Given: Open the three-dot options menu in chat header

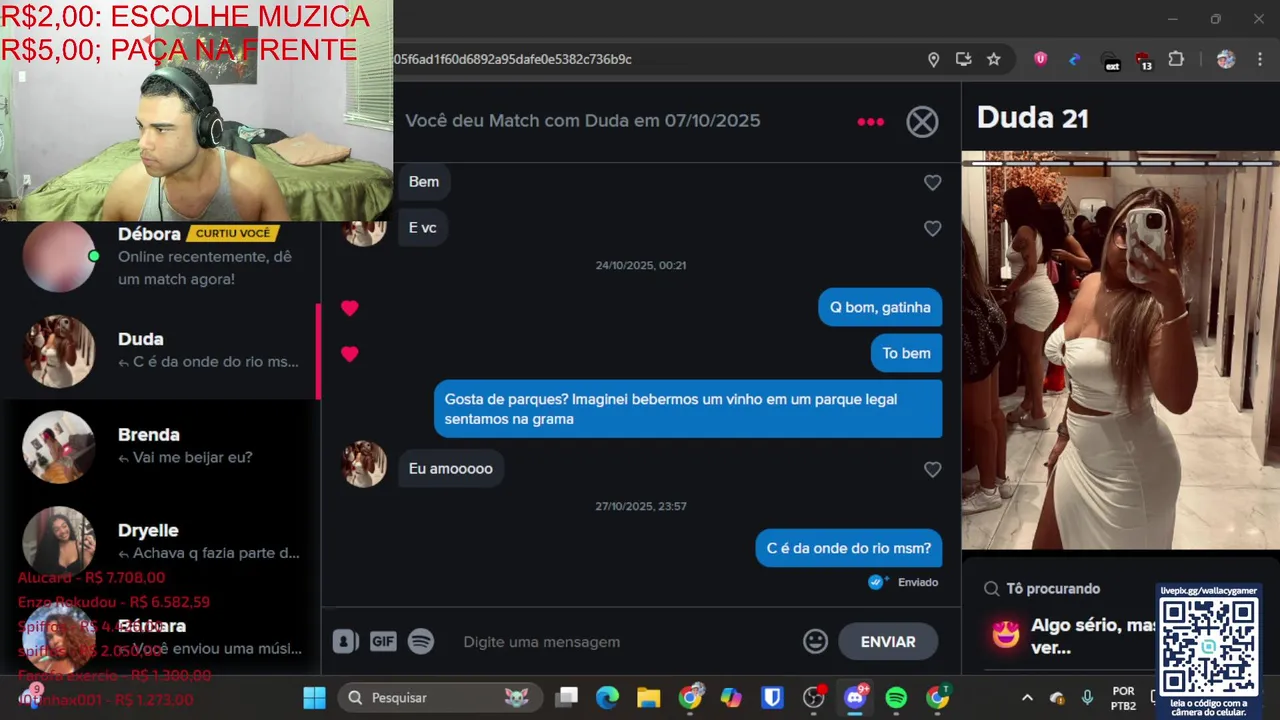Looking at the screenshot, I should tap(870, 122).
